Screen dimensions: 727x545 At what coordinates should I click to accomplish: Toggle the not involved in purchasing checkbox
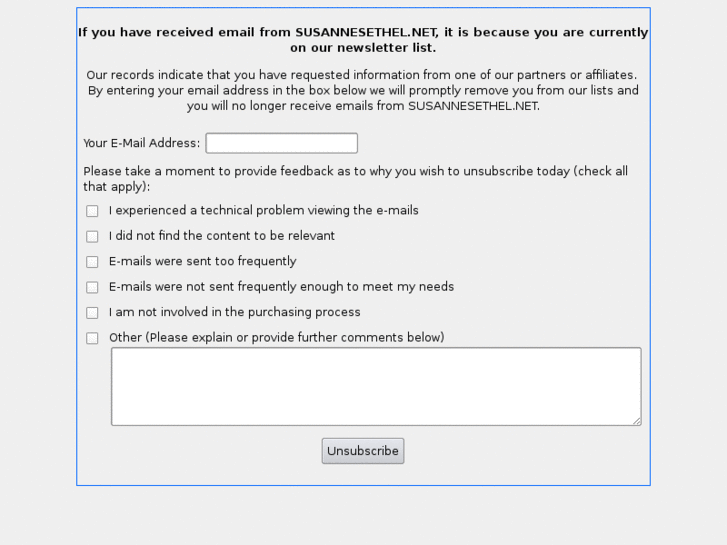coord(92,313)
